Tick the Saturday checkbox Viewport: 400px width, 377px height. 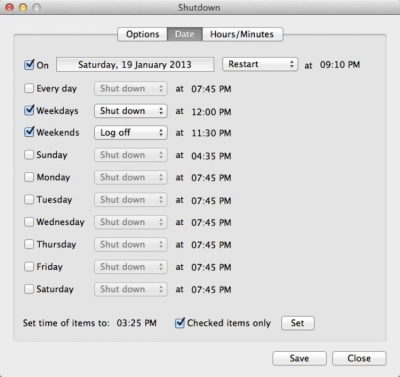point(29,289)
